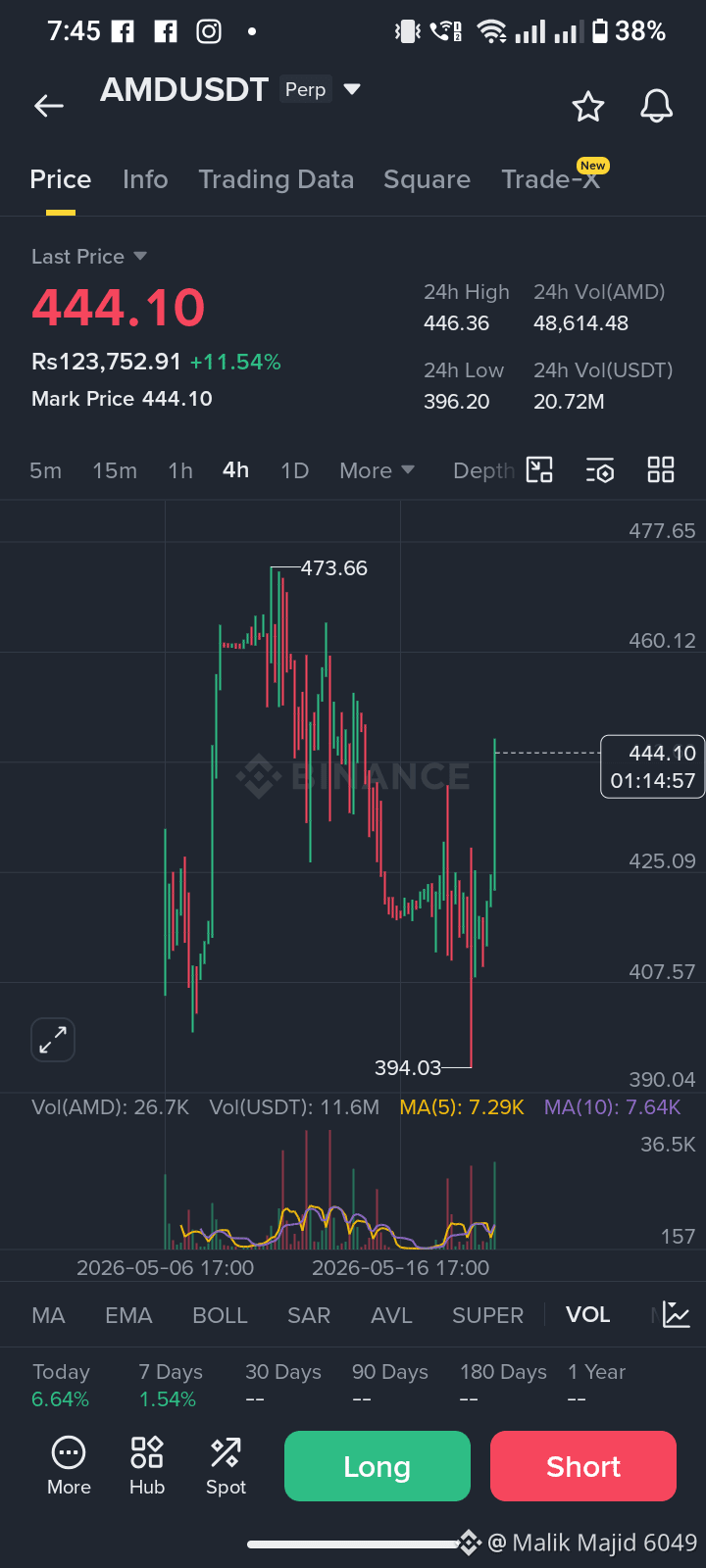Tap the back arrow icon

tap(48, 106)
